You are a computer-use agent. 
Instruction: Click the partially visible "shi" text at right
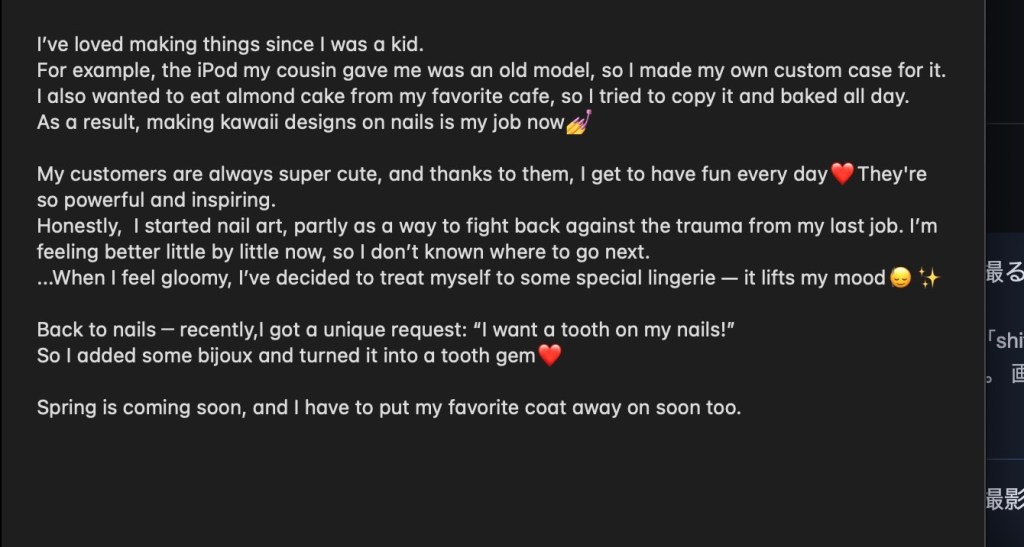point(1005,341)
